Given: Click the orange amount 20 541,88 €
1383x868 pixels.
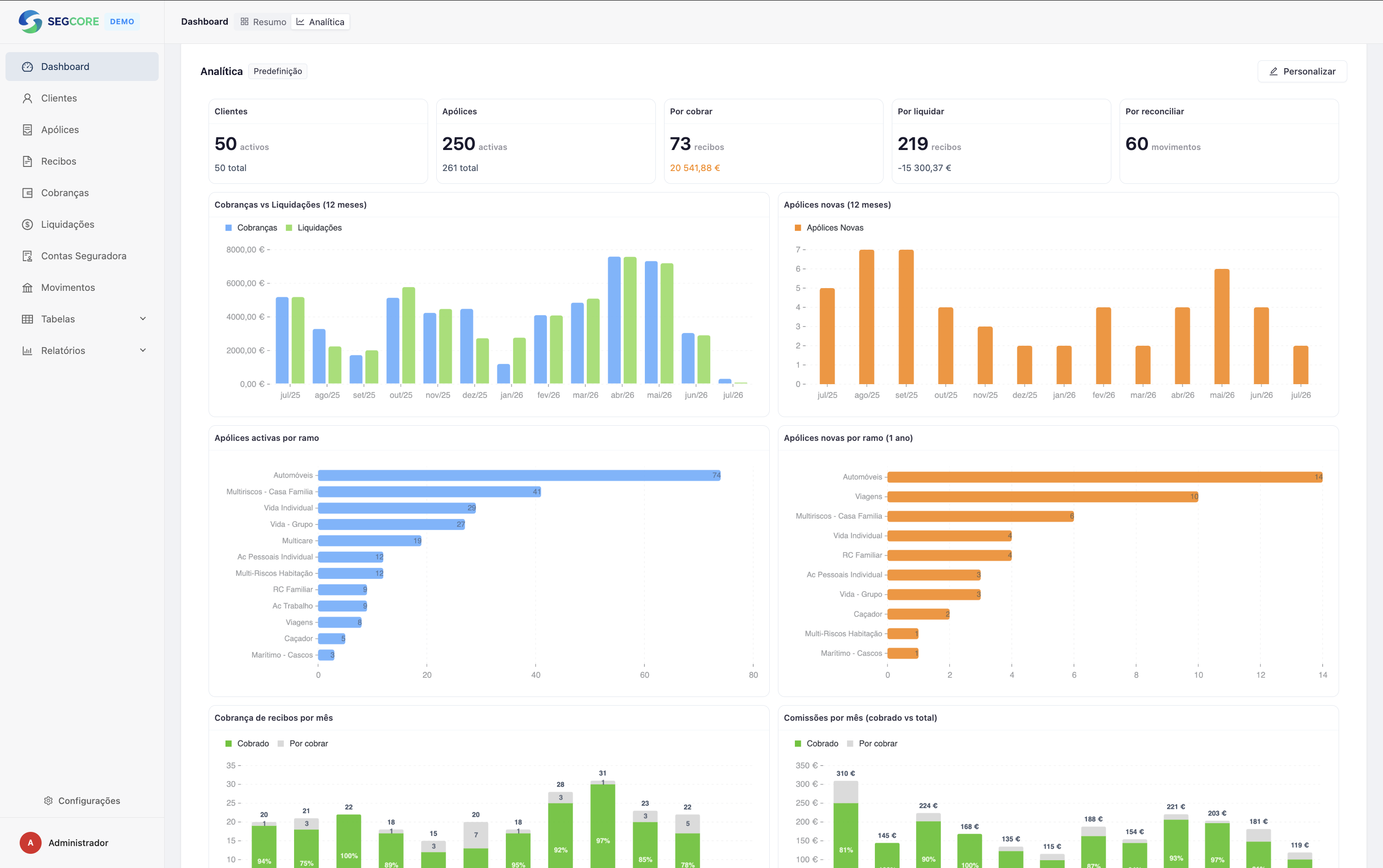Looking at the screenshot, I should (695, 168).
